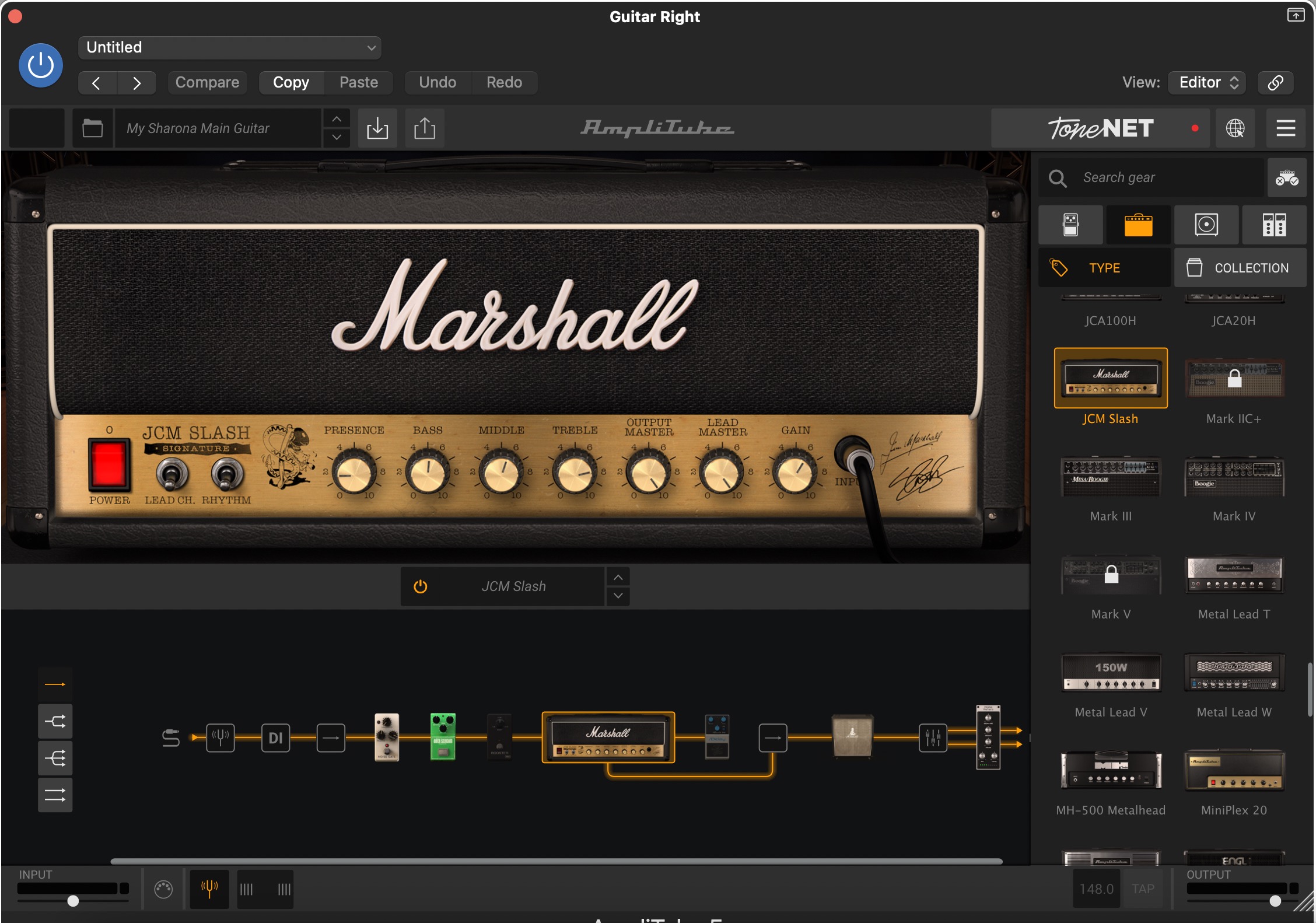Go to the previous plugin setting
Image resolution: width=1316 pixels, height=923 pixels.
(97, 83)
